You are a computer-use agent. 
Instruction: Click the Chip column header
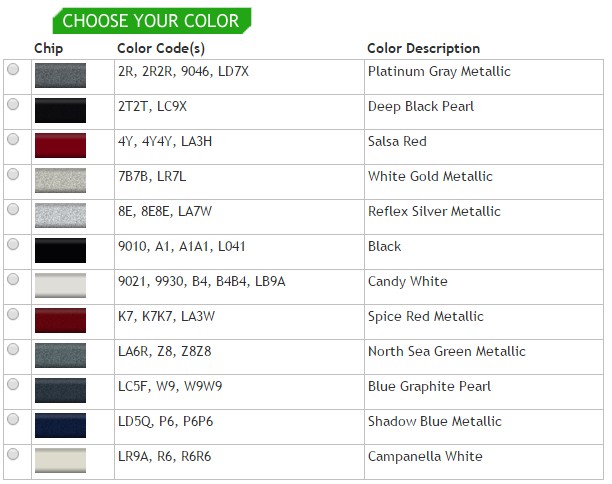(x=48, y=48)
